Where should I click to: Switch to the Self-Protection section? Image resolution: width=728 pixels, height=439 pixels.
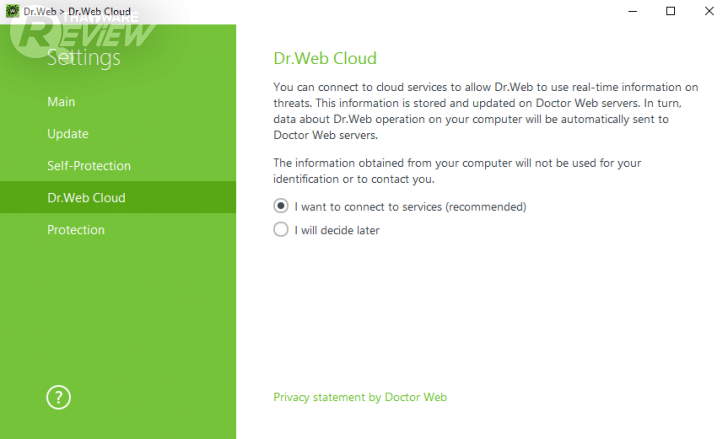coord(89,166)
